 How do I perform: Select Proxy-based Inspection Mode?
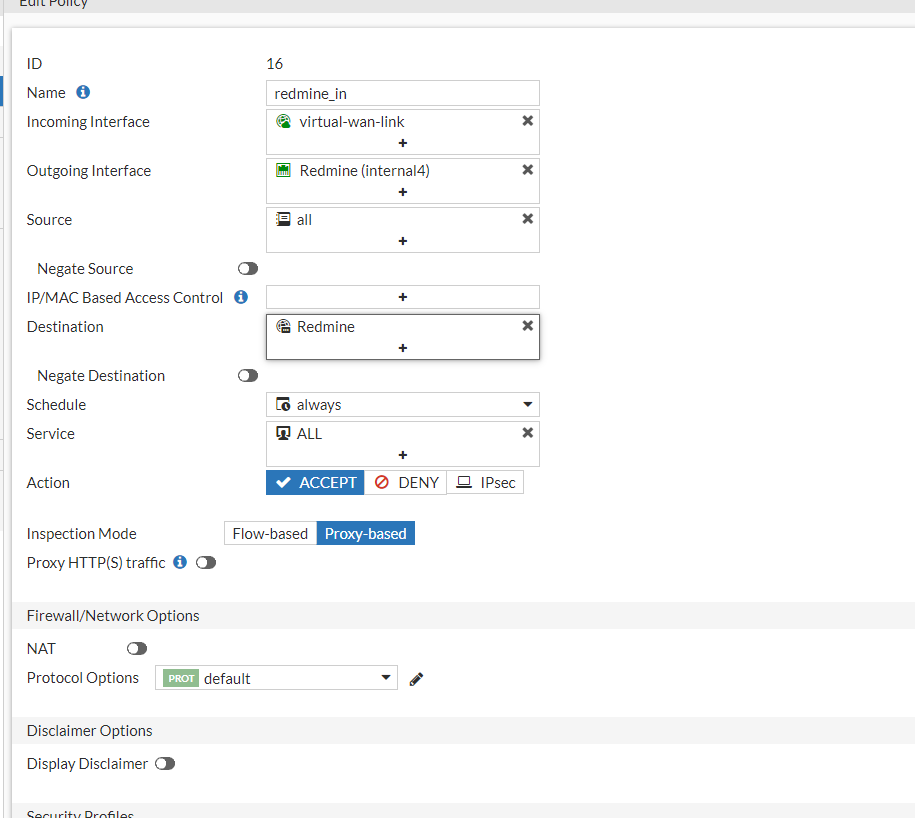click(x=366, y=533)
